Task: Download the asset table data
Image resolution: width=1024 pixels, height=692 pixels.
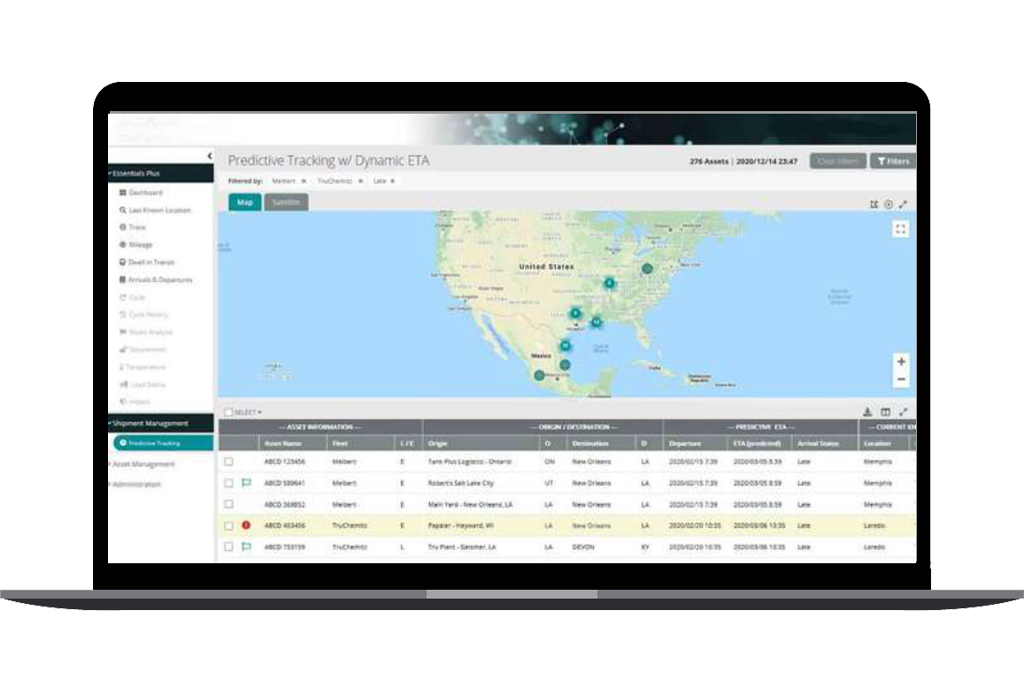Action: (867, 411)
